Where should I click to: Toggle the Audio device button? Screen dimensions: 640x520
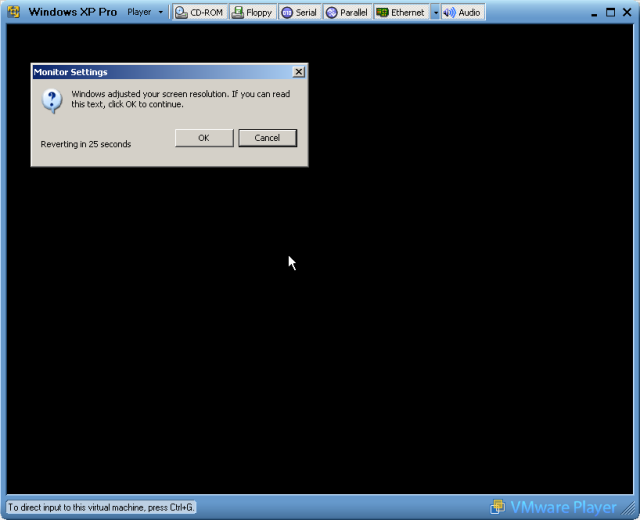pyautogui.click(x=462, y=13)
